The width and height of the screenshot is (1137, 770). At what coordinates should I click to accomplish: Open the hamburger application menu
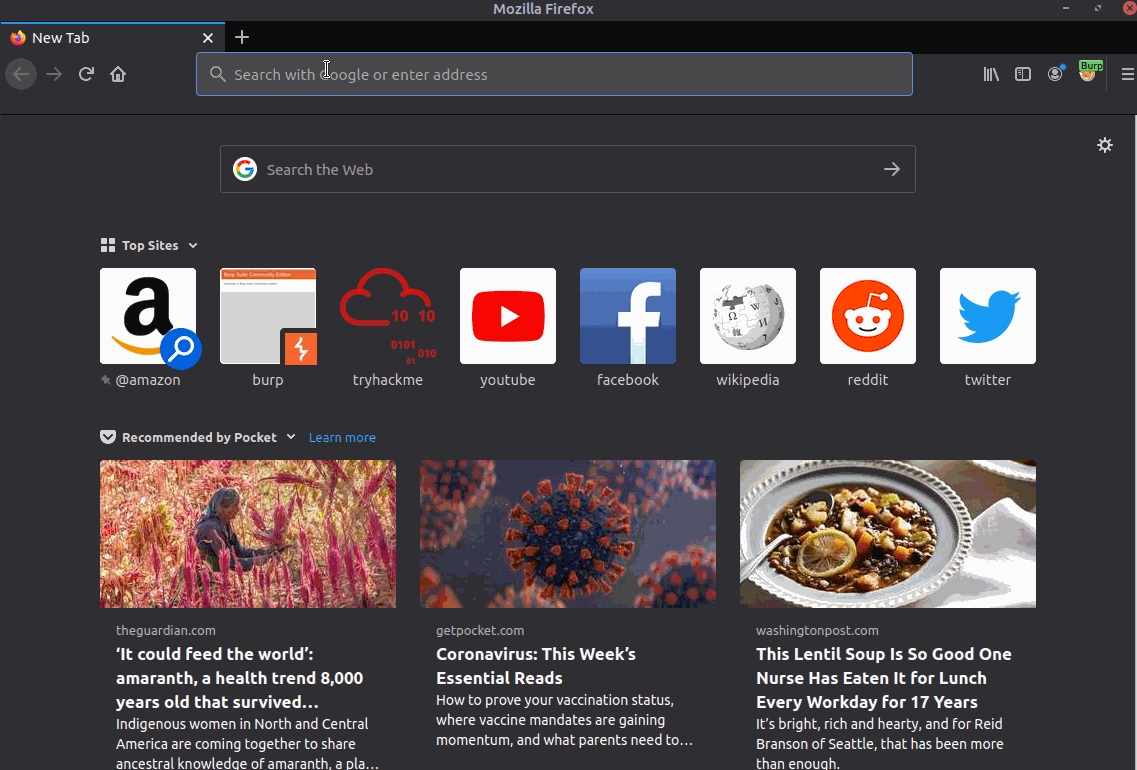(x=1127, y=74)
